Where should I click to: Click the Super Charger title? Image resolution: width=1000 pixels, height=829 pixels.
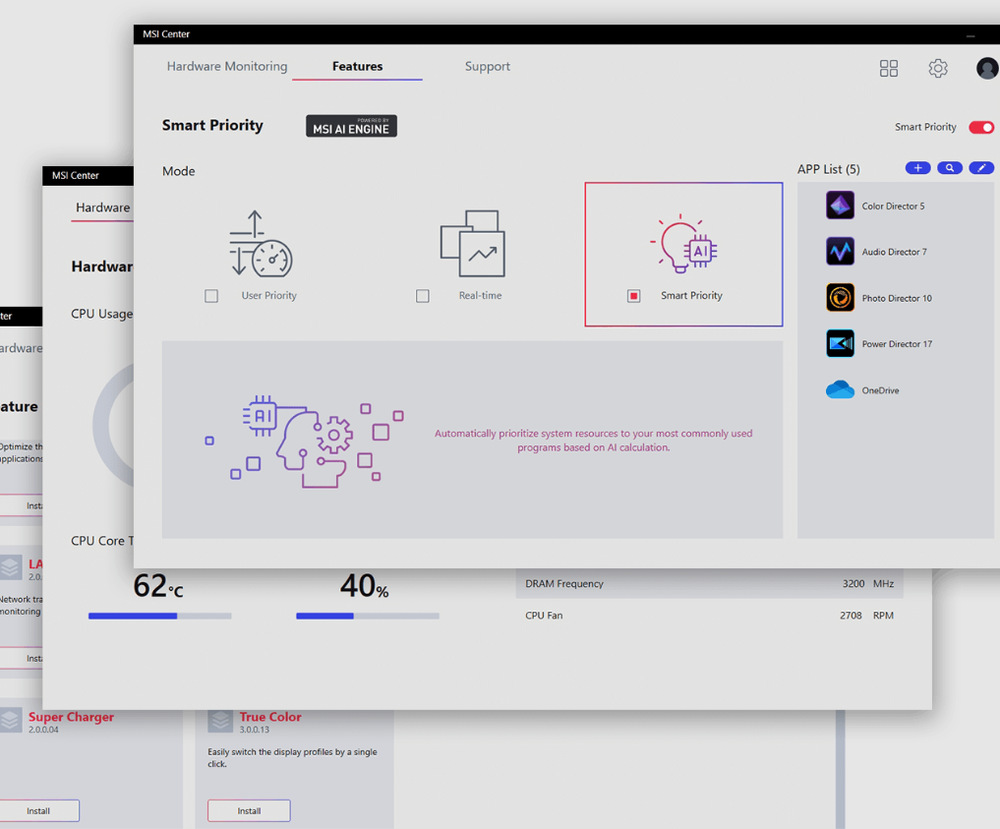pyautogui.click(x=71, y=717)
